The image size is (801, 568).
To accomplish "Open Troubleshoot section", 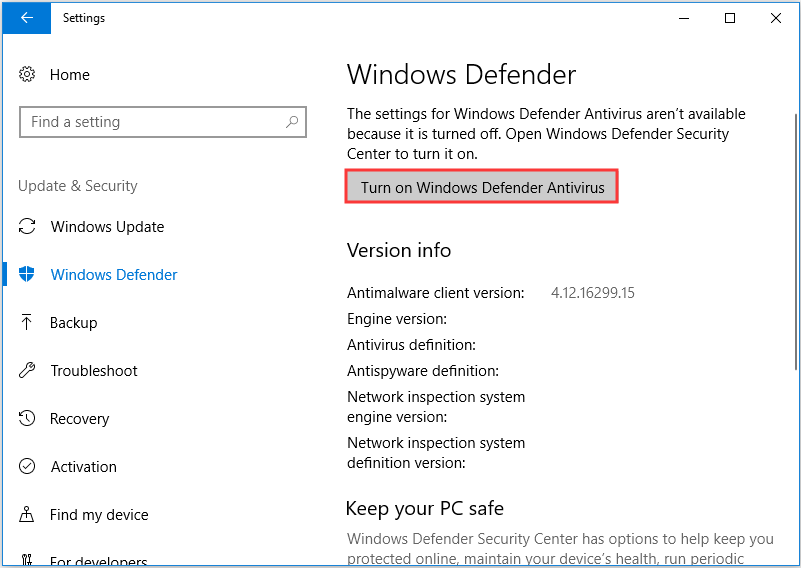I will [x=94, y=371].
